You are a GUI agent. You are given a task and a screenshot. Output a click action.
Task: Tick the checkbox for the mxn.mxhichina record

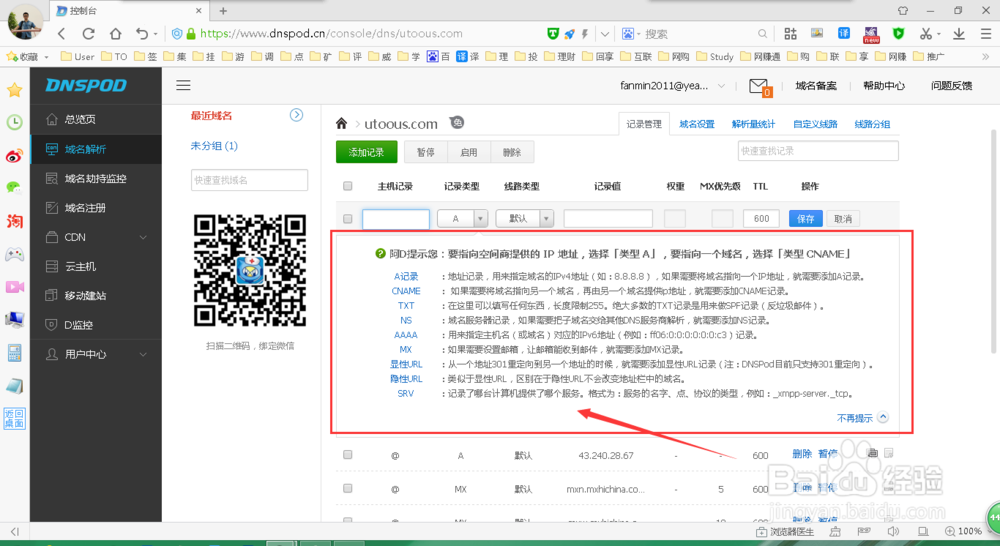pos(348,489)
